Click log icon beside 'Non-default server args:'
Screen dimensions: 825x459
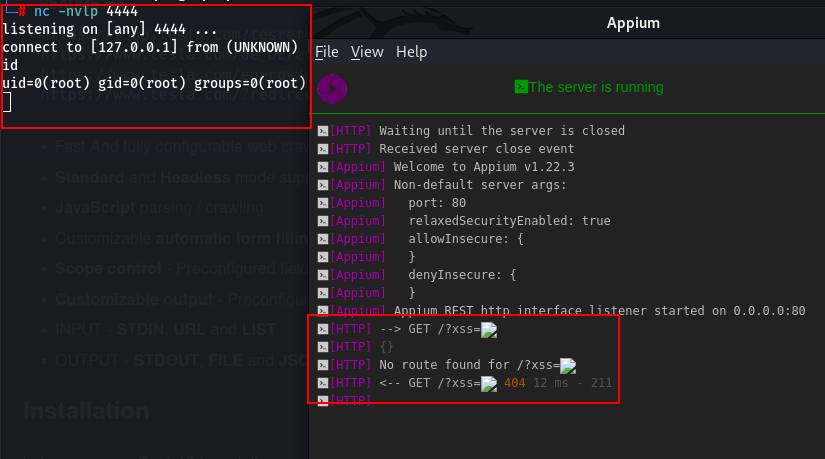point(323,185)
